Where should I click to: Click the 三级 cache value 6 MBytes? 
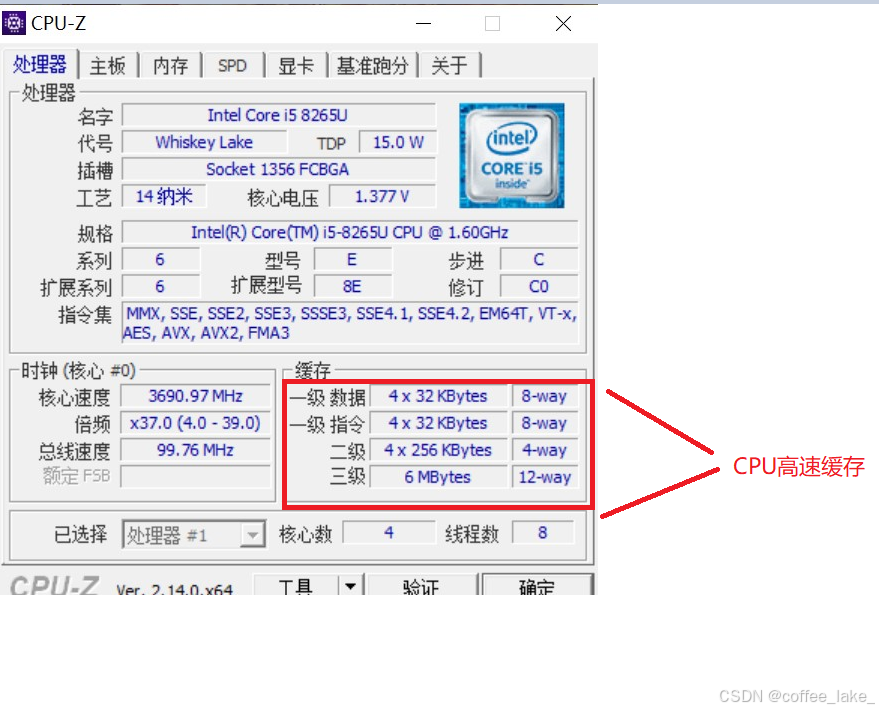point(438,477)
